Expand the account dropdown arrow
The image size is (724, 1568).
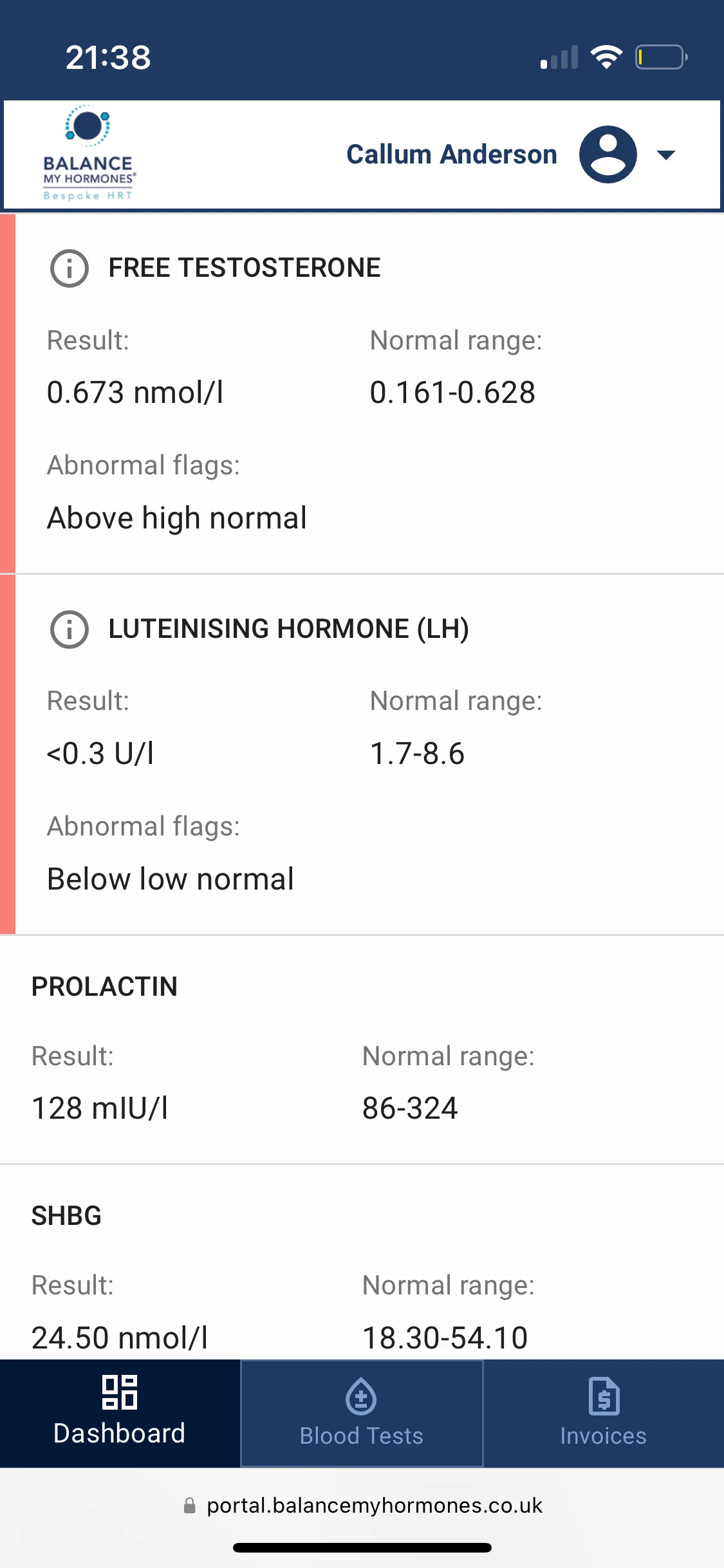click(x=665, y=154)
